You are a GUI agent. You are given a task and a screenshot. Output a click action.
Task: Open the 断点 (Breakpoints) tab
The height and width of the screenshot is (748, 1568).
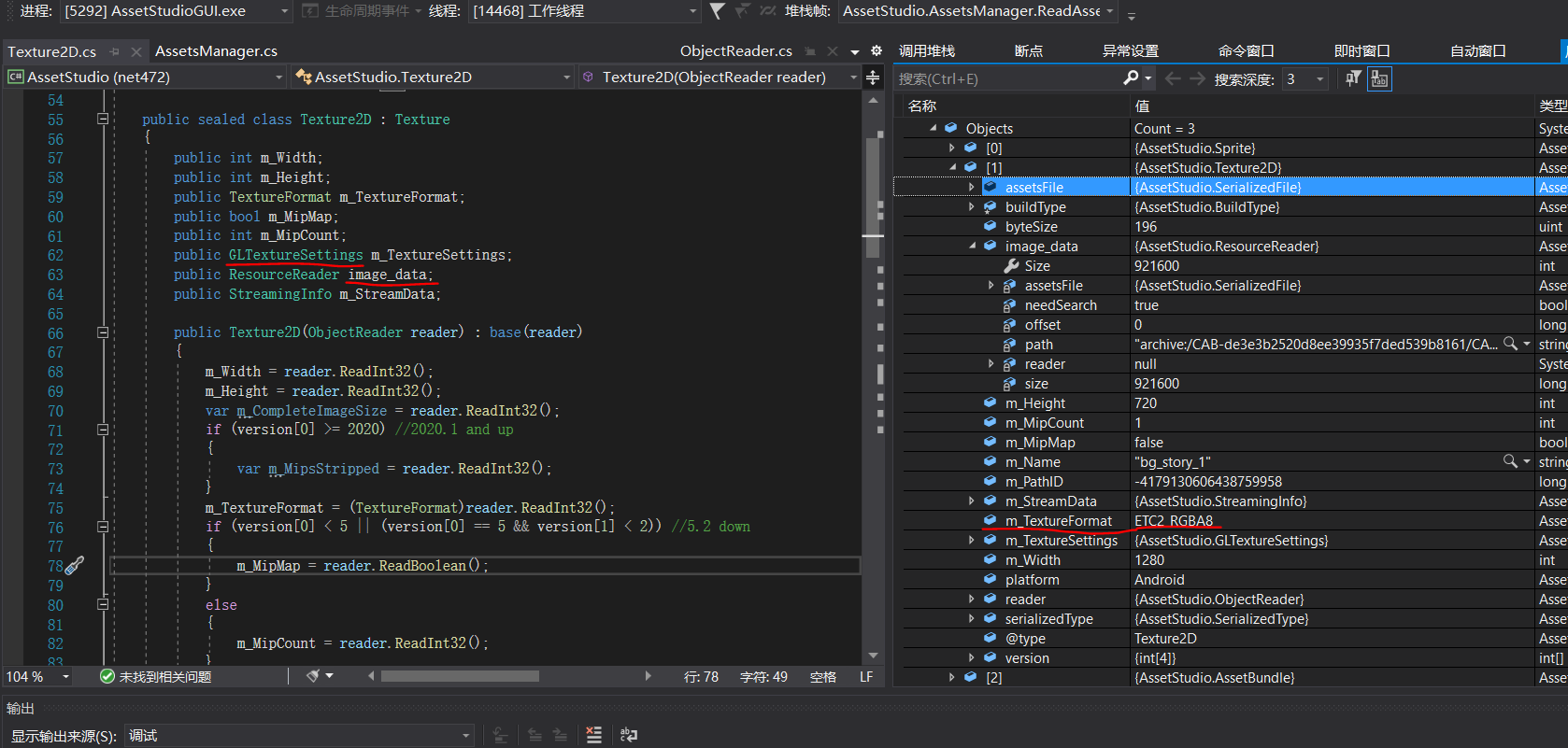coord(1028,51)
